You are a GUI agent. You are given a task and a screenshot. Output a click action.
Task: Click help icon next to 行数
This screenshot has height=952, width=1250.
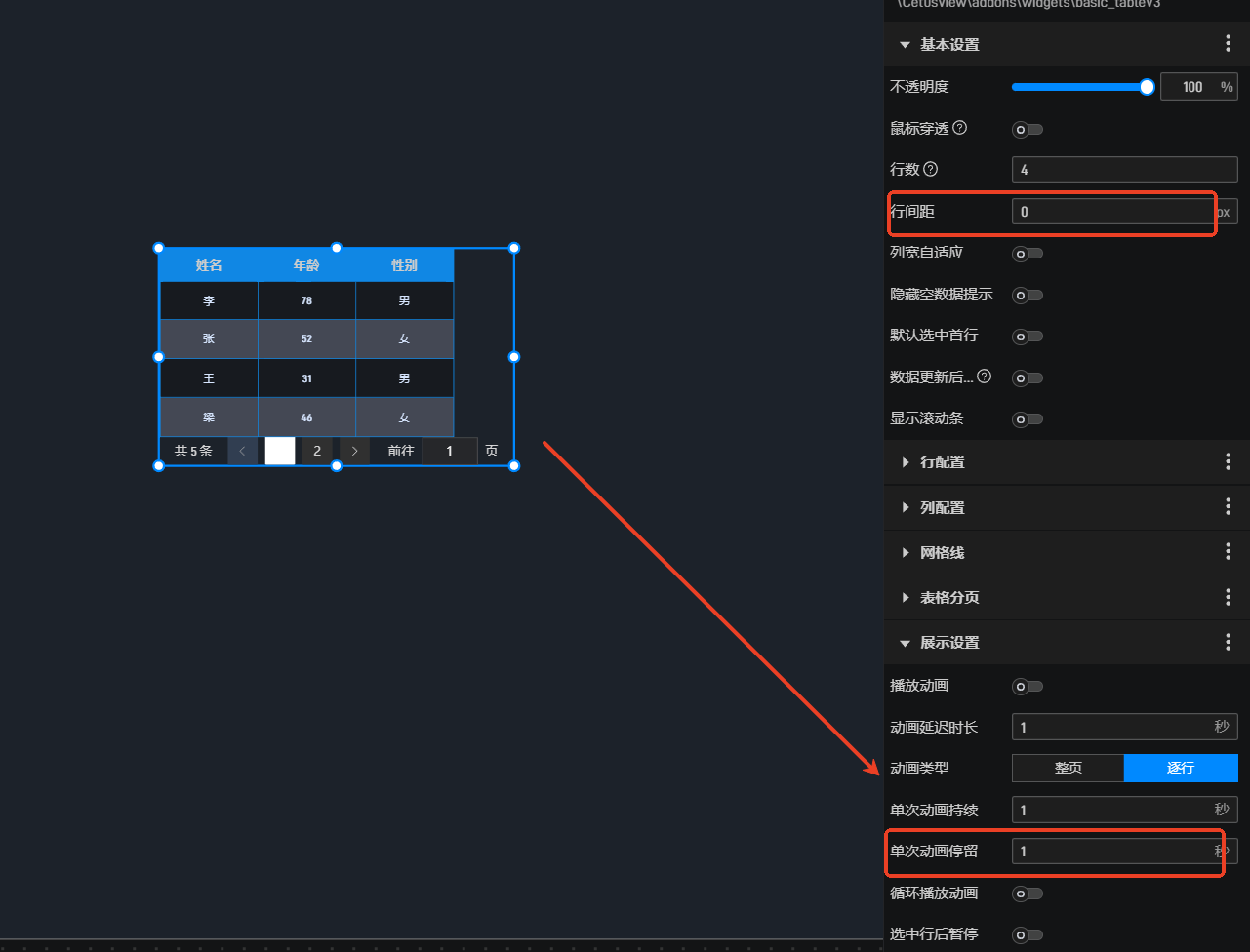(930, 170)
